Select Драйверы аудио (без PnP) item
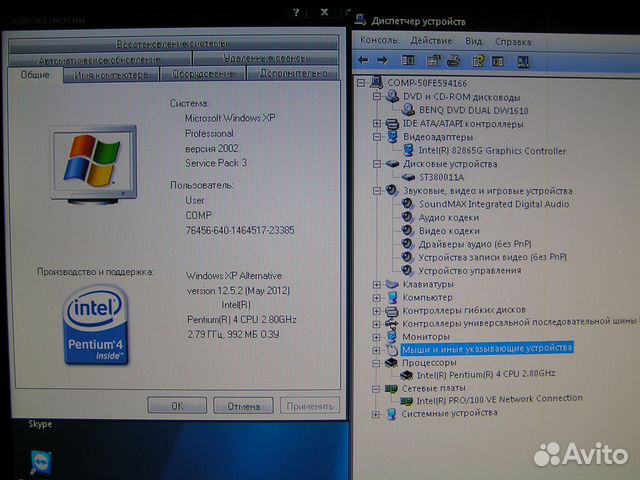The image size is (640, 480). click(475, 244)
